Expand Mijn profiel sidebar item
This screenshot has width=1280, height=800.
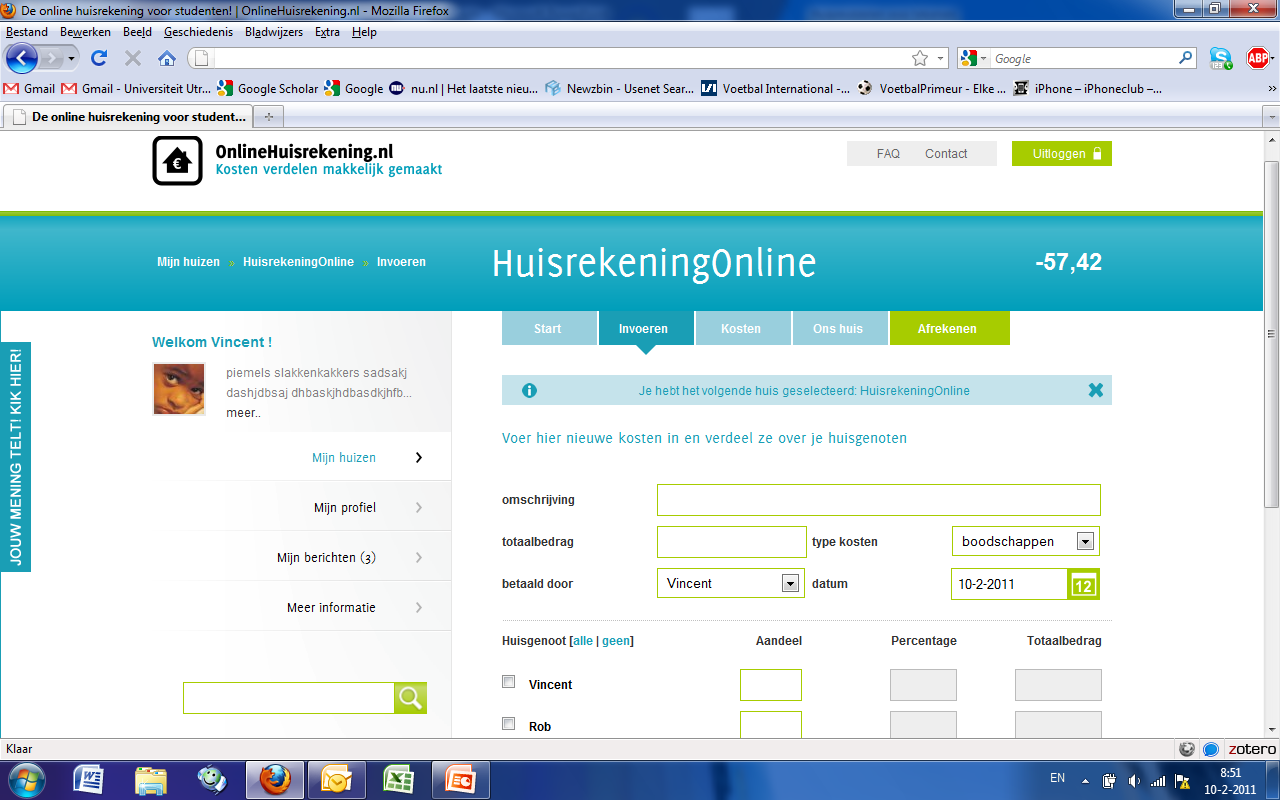click(345, 508)
